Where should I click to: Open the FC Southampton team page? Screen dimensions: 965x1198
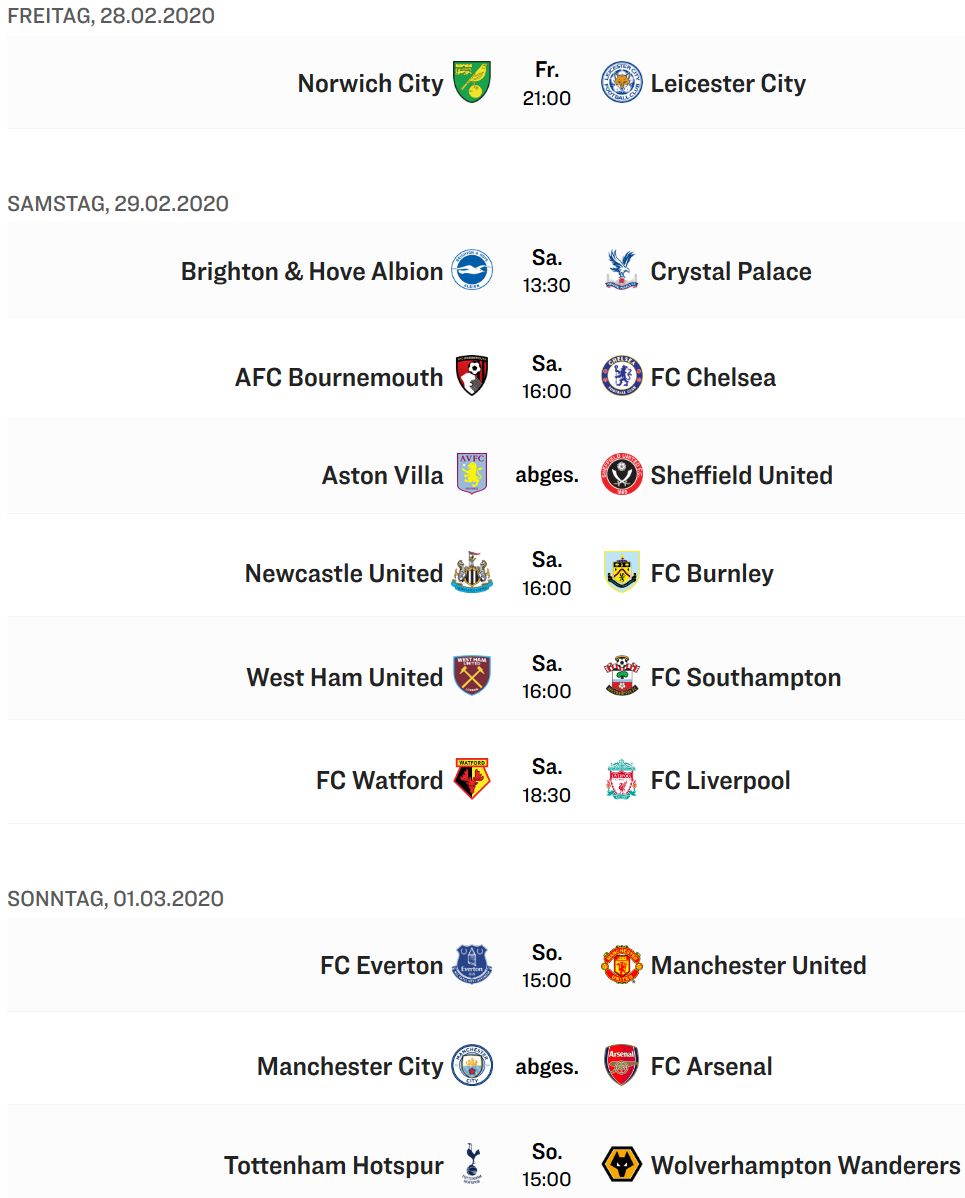point(746,678)
